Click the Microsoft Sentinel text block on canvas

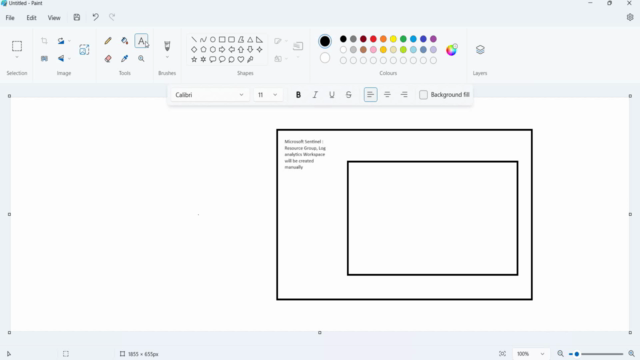(x=305, y=154)
